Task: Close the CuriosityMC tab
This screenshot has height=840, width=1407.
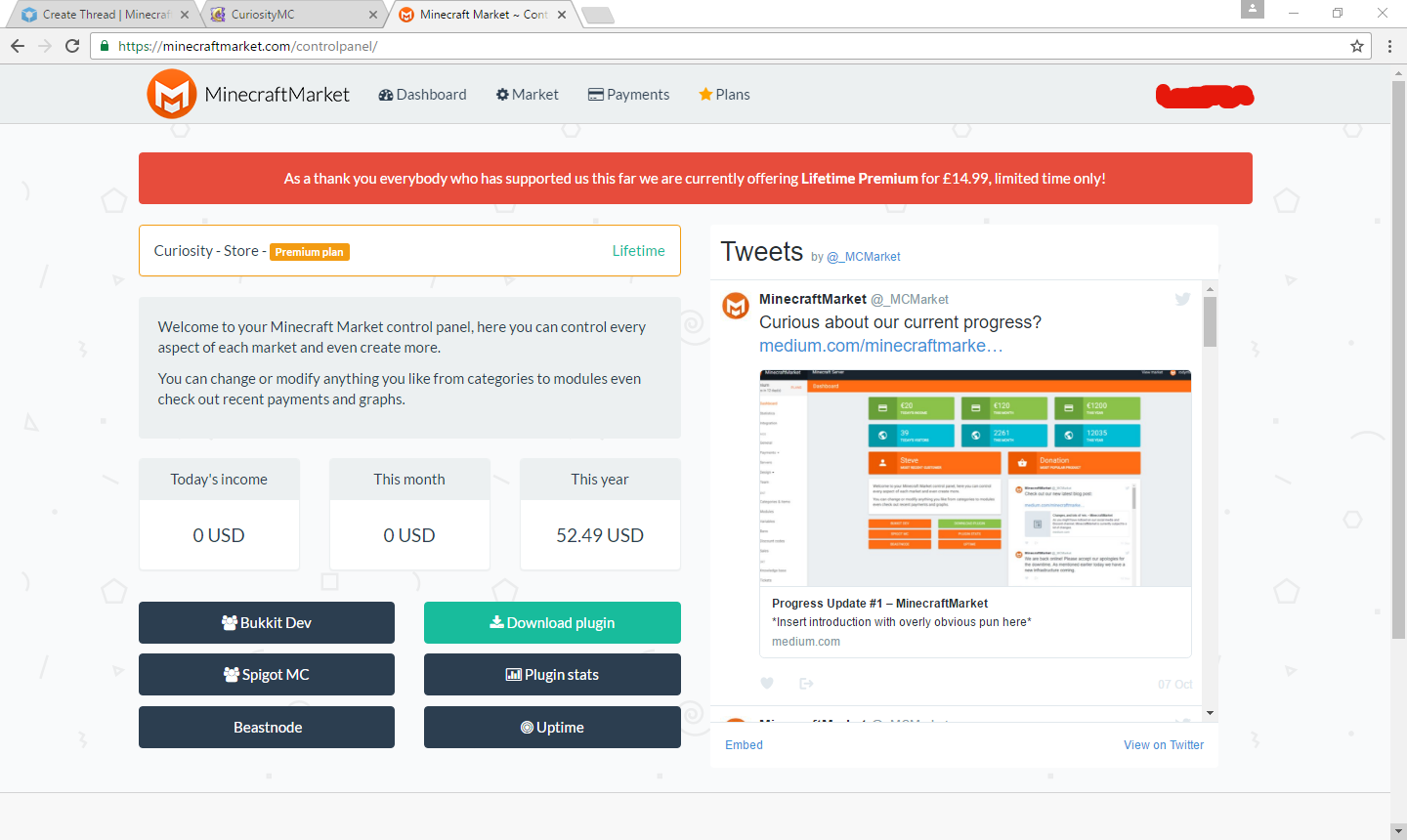Action: point(373,15)
